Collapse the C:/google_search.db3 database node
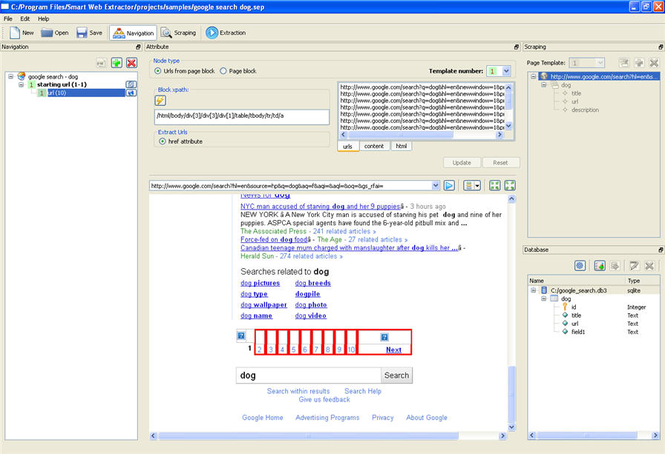Image resolution: width=665 pixels, height=454 pixels. [x=534, y=290]
